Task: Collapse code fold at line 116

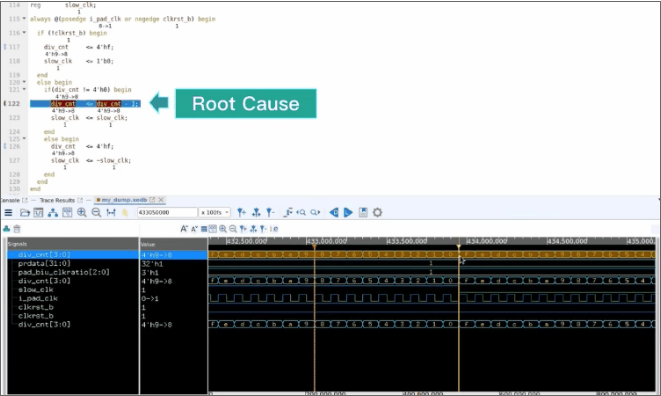Action: (x=24, y=32)
